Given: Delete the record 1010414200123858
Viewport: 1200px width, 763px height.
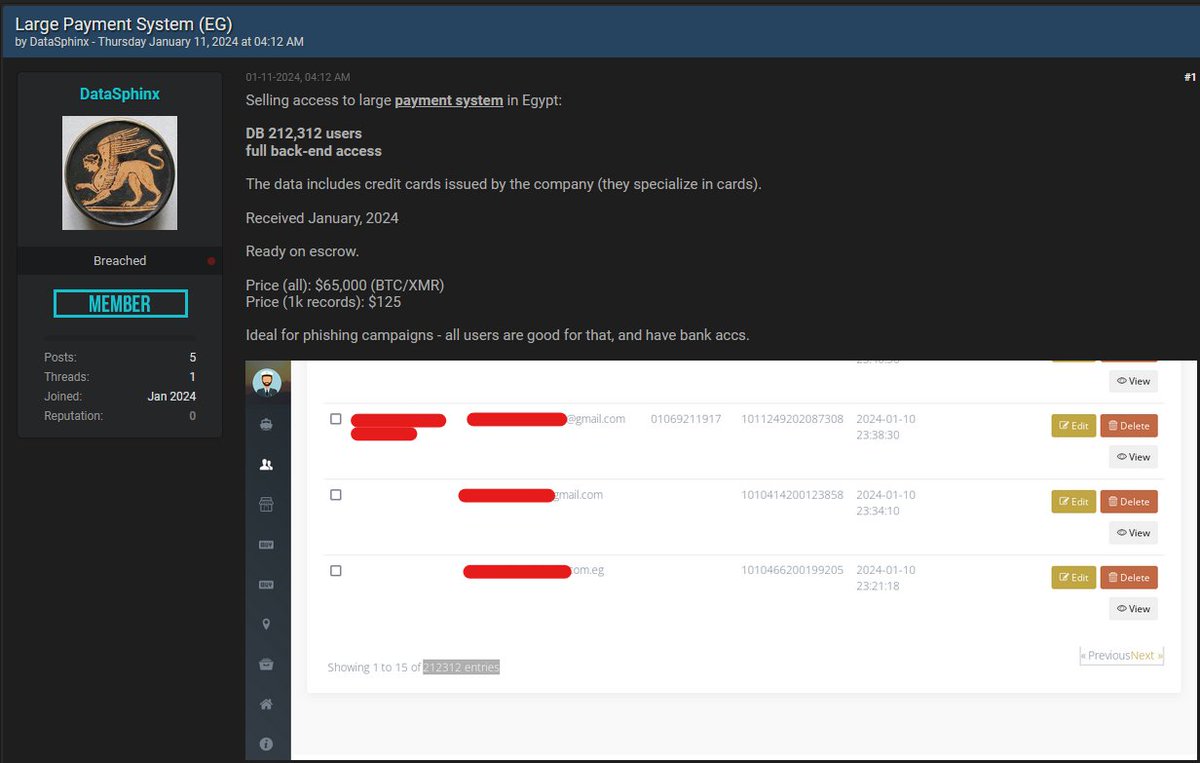Looking at the screenshot, I should pos(1129,502).
